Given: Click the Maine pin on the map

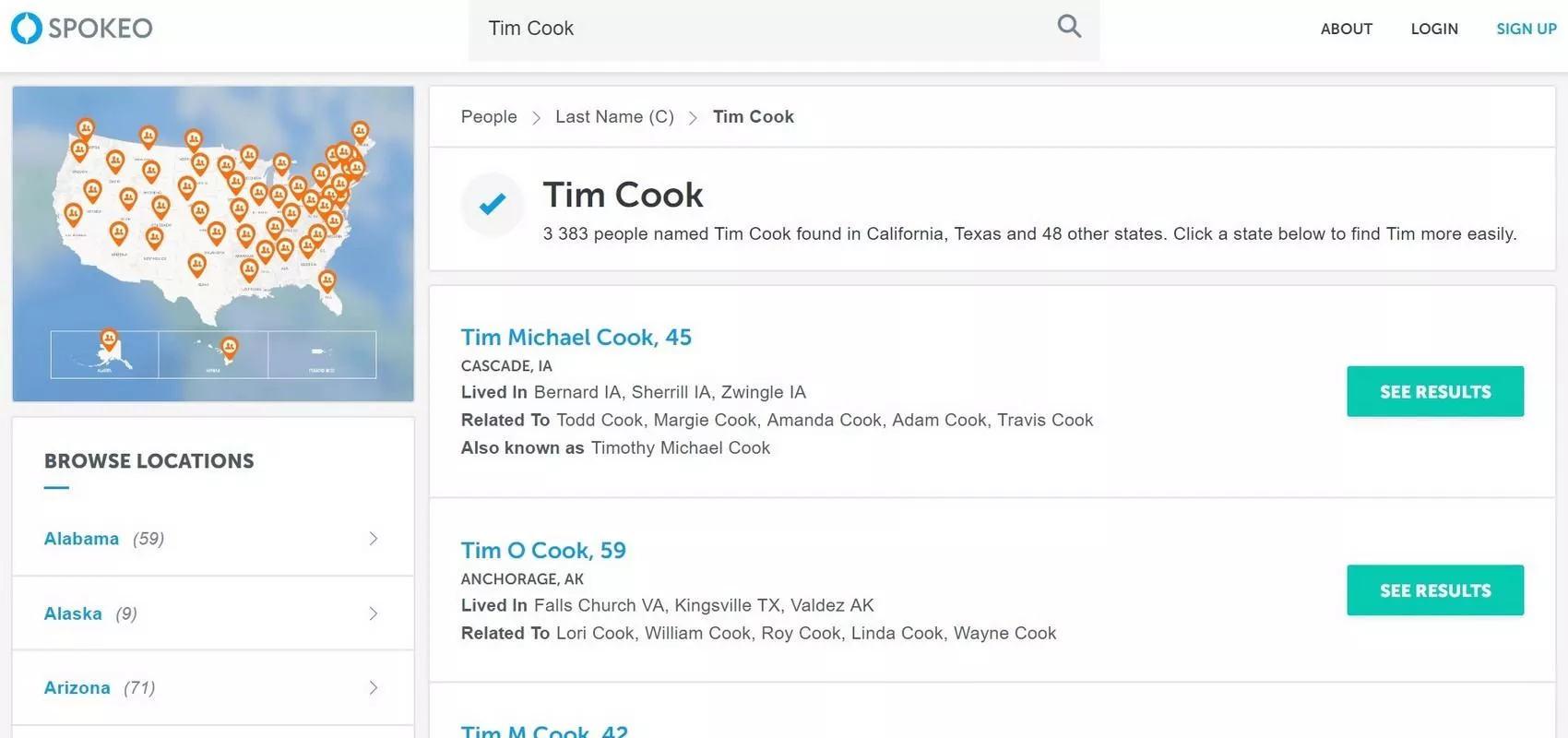Looking at the screenshot, I should [360, 132].
